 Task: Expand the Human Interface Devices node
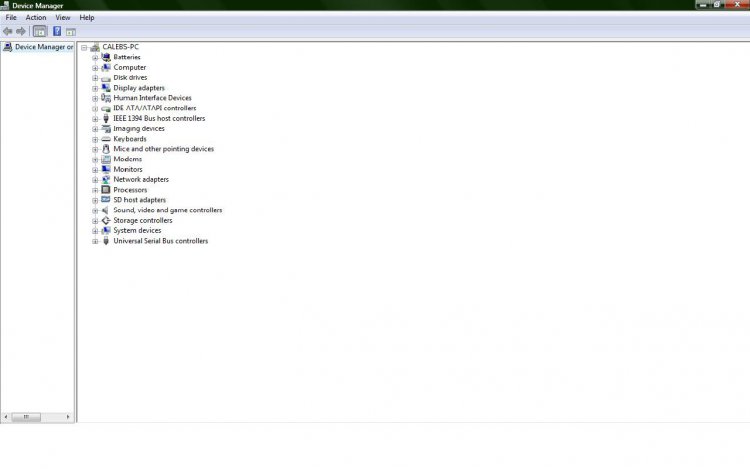[95, 98]
